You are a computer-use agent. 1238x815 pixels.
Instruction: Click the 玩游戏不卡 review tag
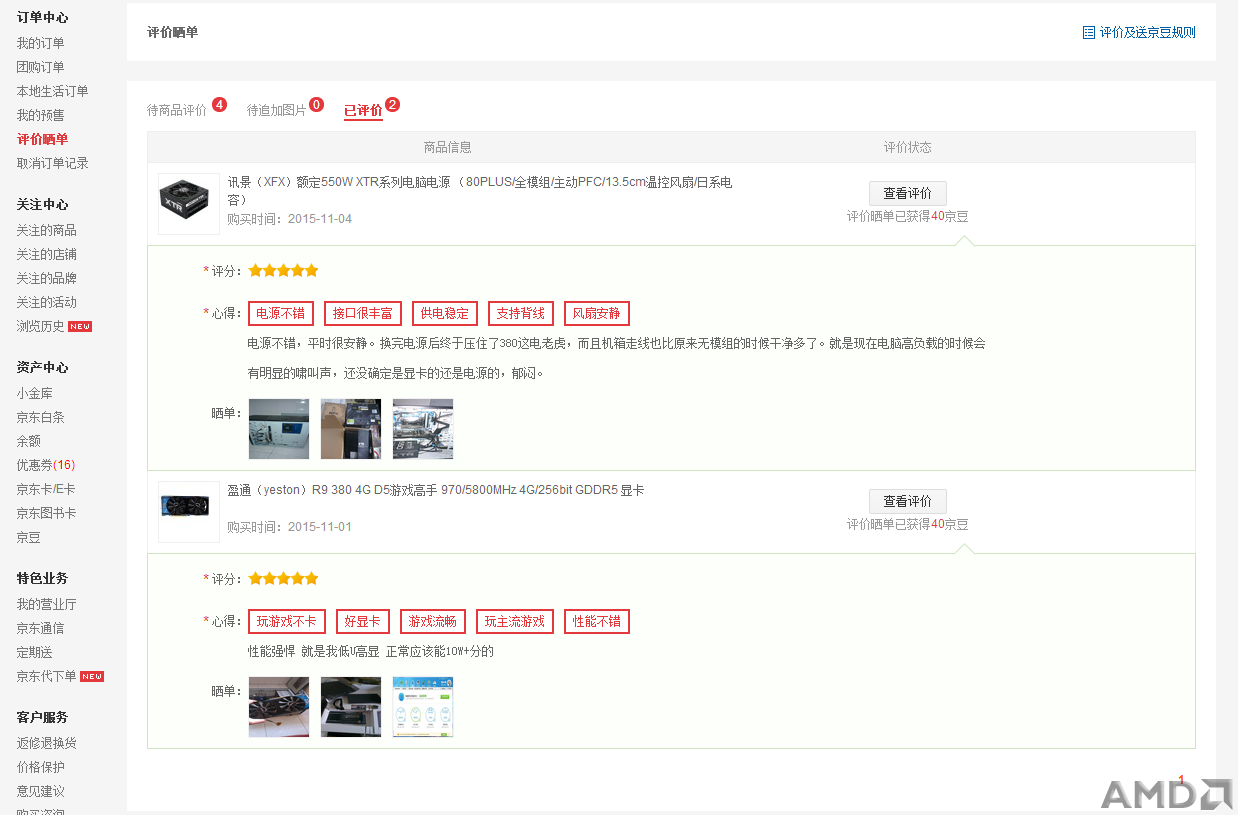click(287, 621)
